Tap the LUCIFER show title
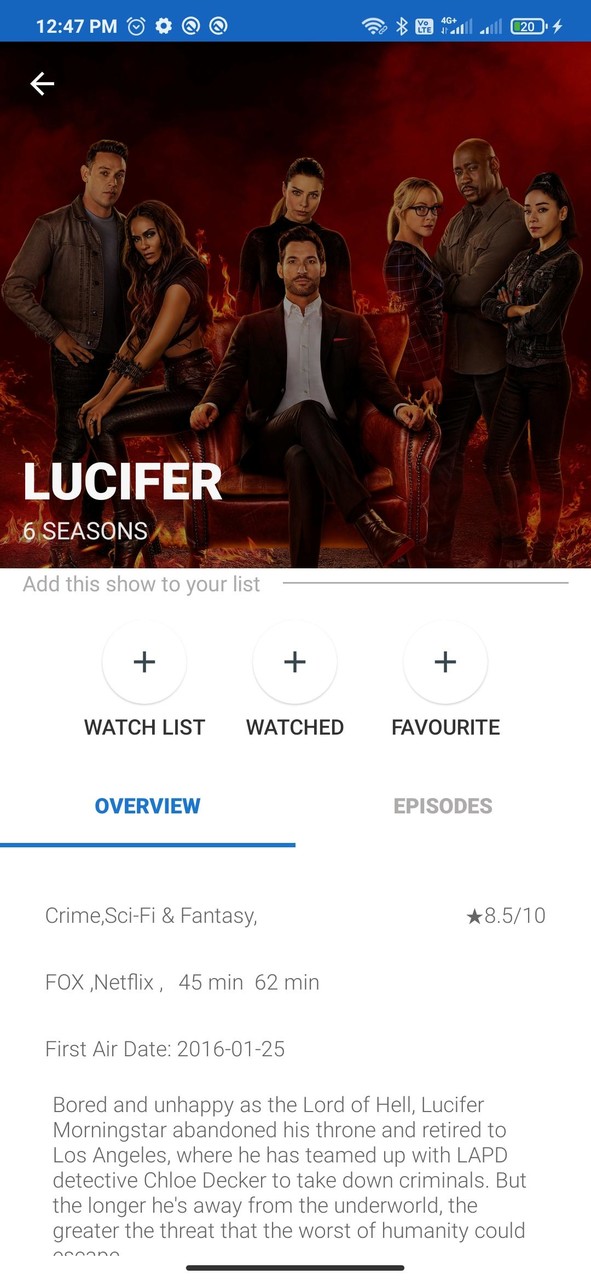Image resolution: width=591 pixels, height=1280 pixels. [x=122, y=483]
